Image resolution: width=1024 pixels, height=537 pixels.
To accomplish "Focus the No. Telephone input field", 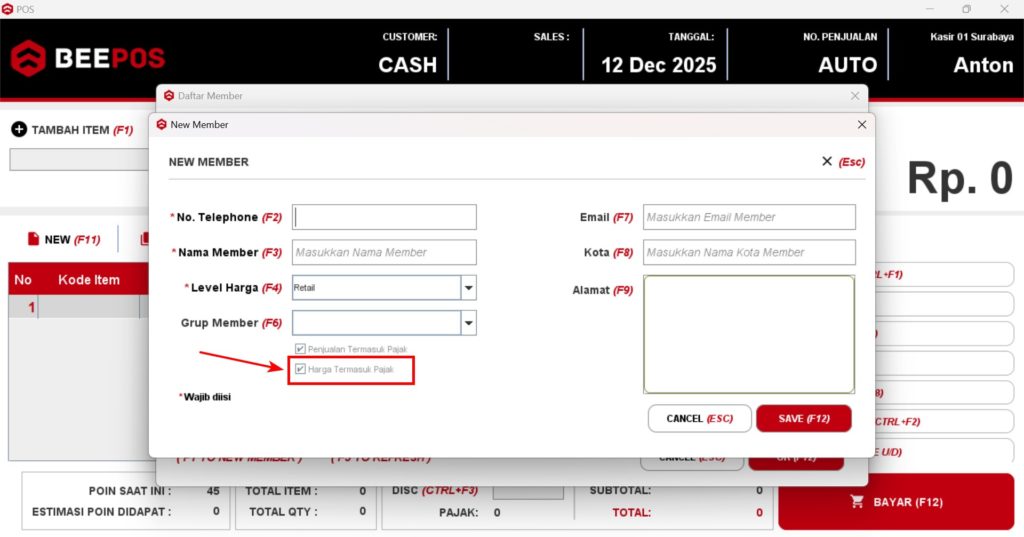I will tap(384, 217).
